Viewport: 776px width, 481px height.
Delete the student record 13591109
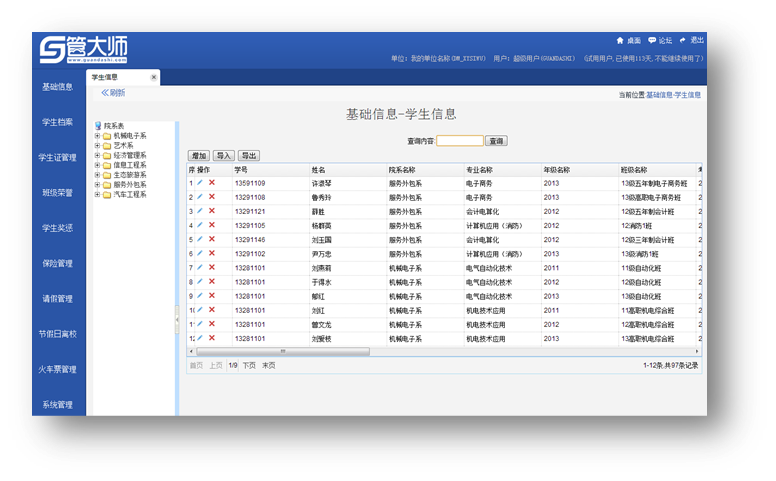coord(212,183)
